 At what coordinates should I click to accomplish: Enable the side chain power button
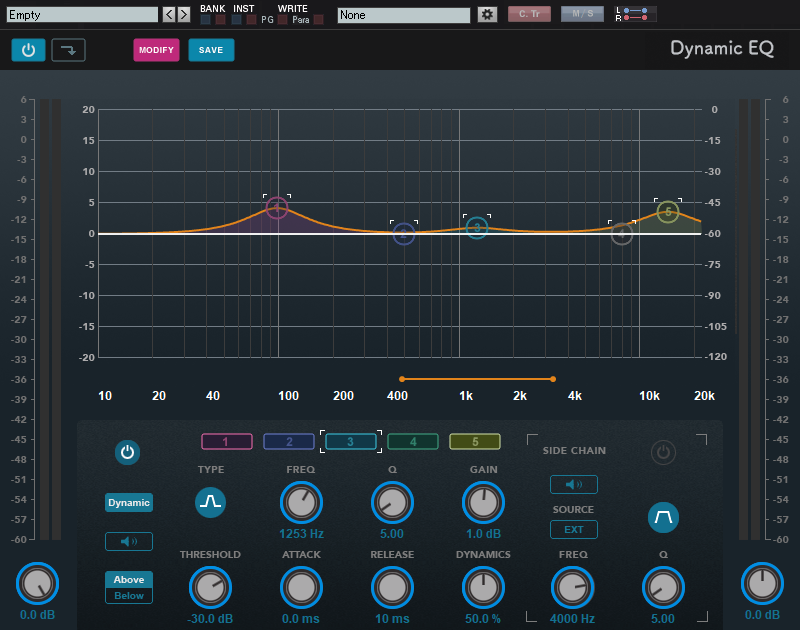[664, 453]
